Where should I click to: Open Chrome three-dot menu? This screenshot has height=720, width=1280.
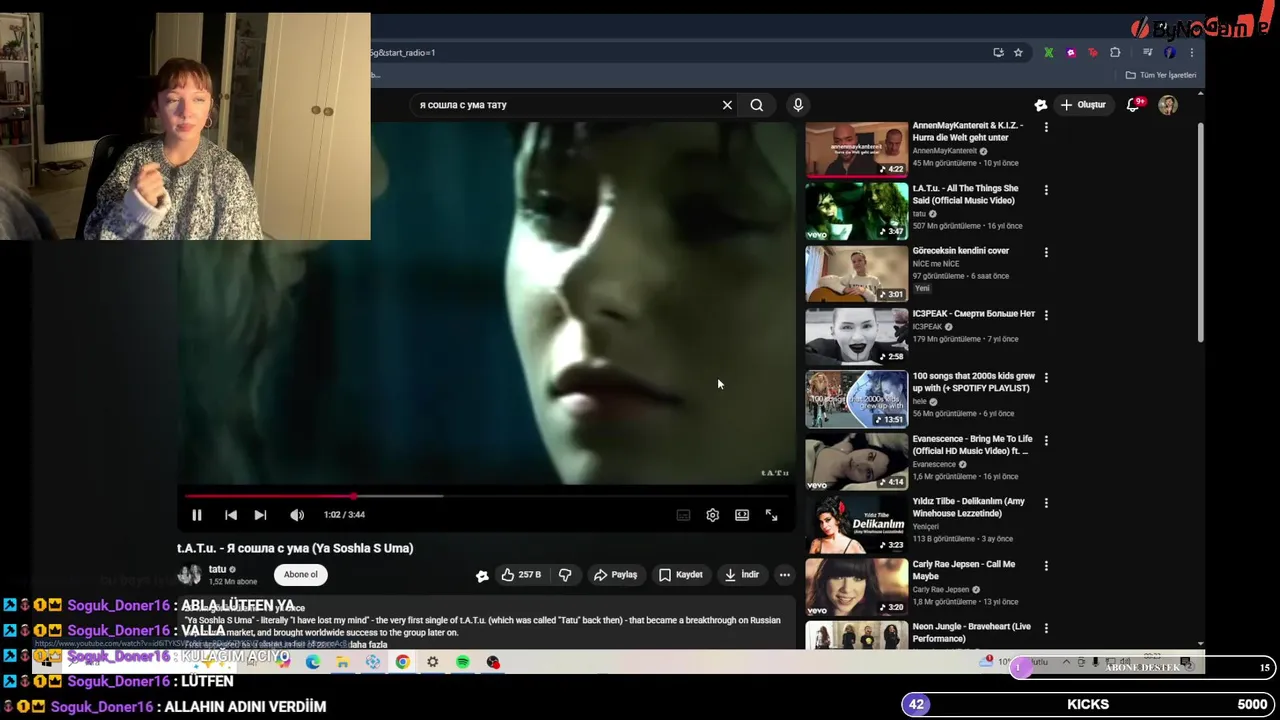click(1191, 53)
